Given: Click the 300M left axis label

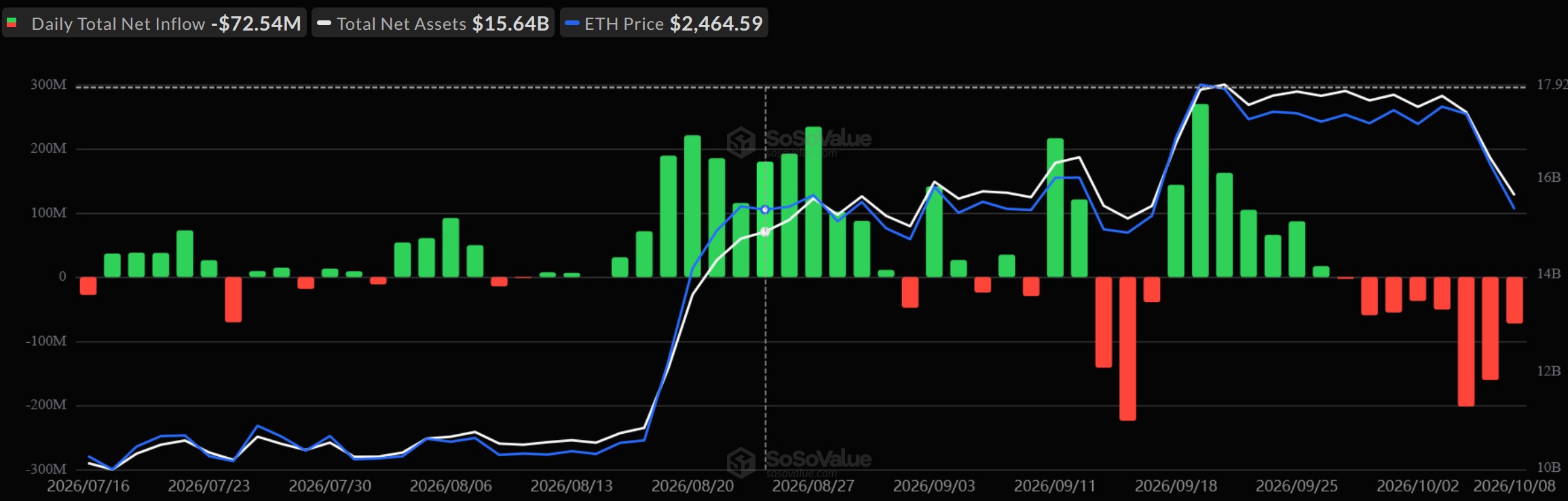Looking at the screenshot, I should tap(49, 85).
